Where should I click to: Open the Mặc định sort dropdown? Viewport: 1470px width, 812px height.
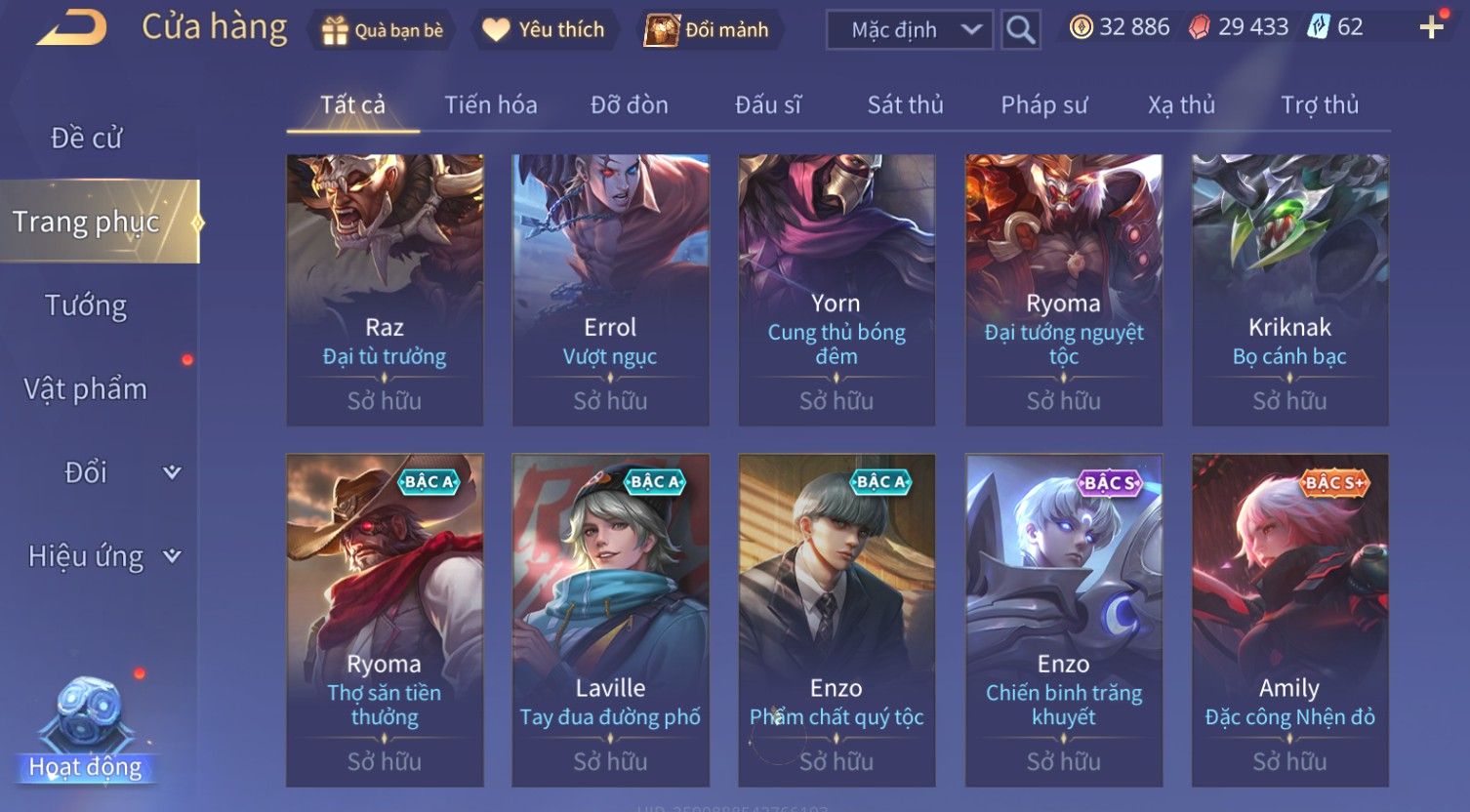910,30
